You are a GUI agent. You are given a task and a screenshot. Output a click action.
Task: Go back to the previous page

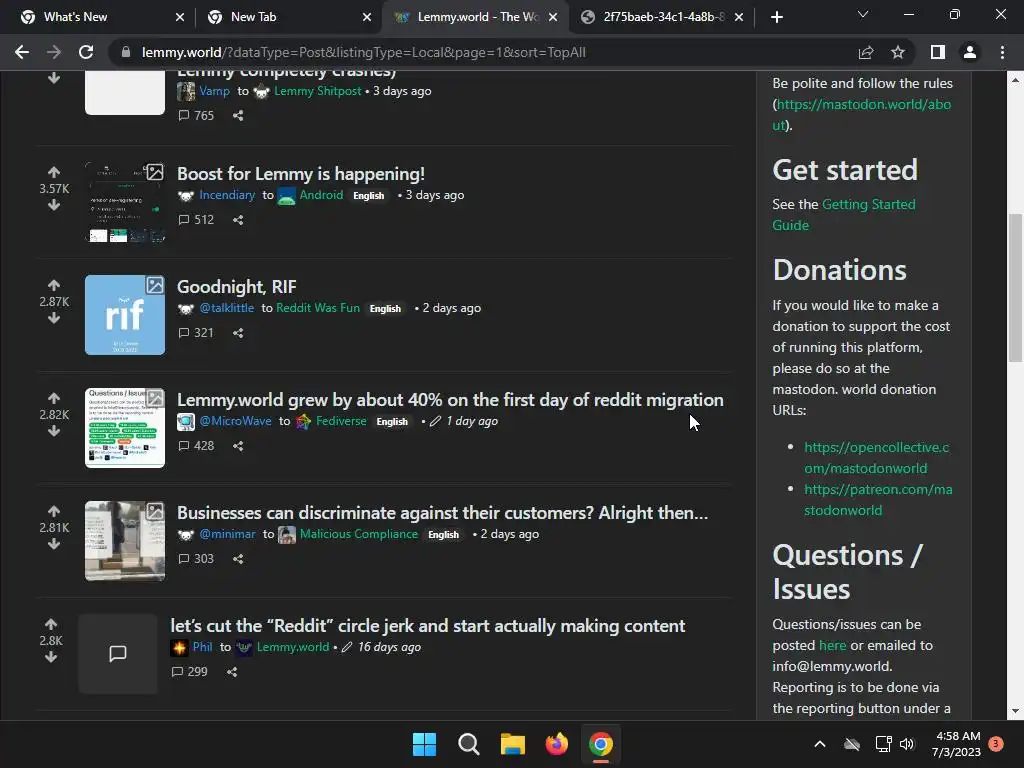(22, 52)
